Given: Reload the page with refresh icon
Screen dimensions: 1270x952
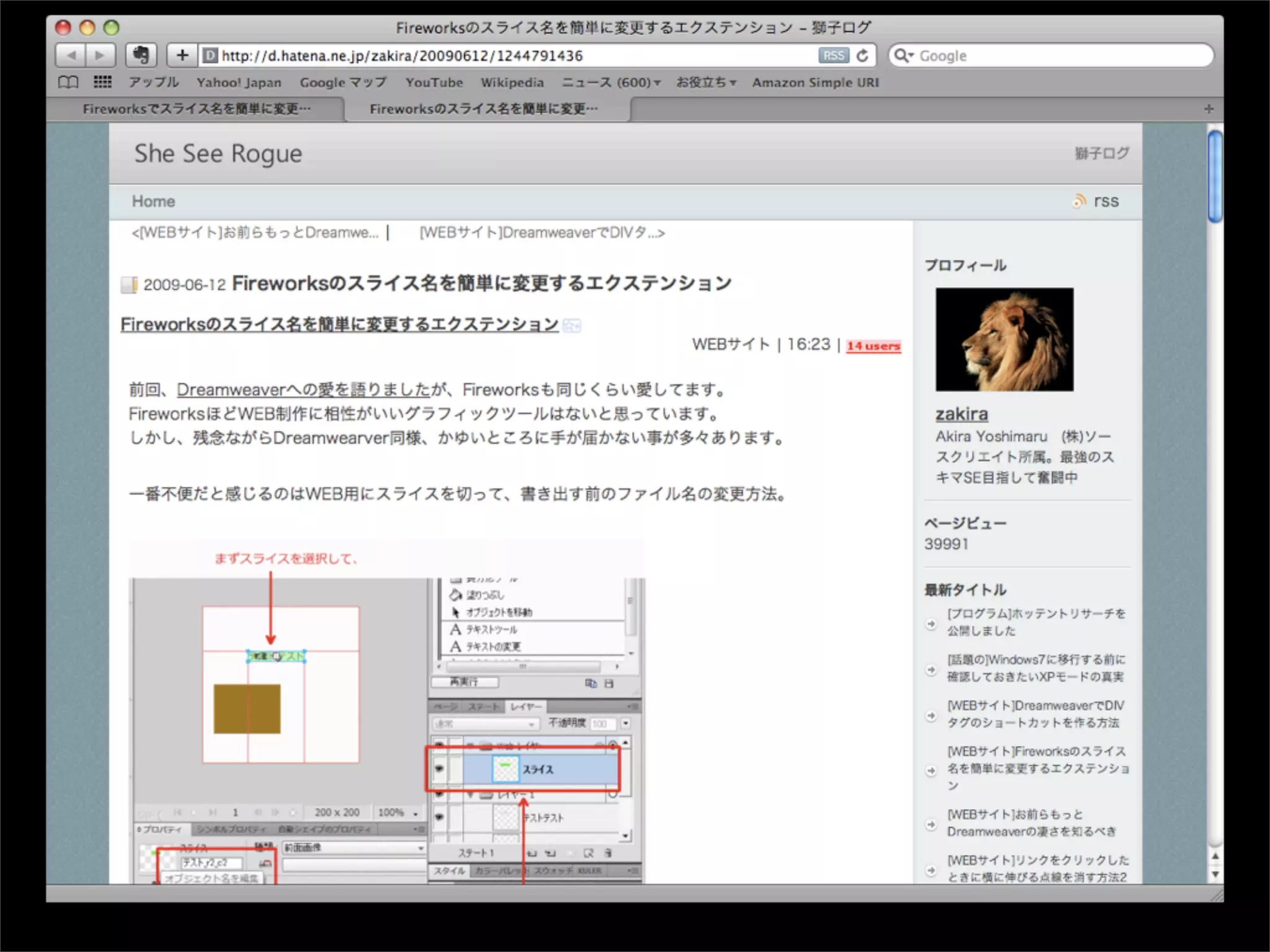Looking at the screenshot, I should click(863, 56).
